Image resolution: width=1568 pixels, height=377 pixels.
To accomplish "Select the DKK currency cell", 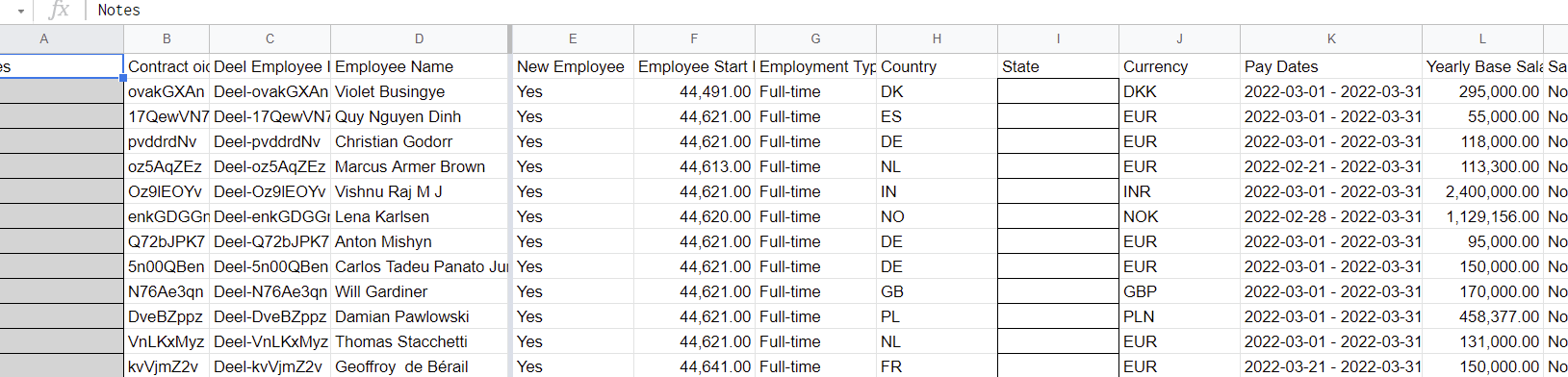I will click(x=1179, y=91).
